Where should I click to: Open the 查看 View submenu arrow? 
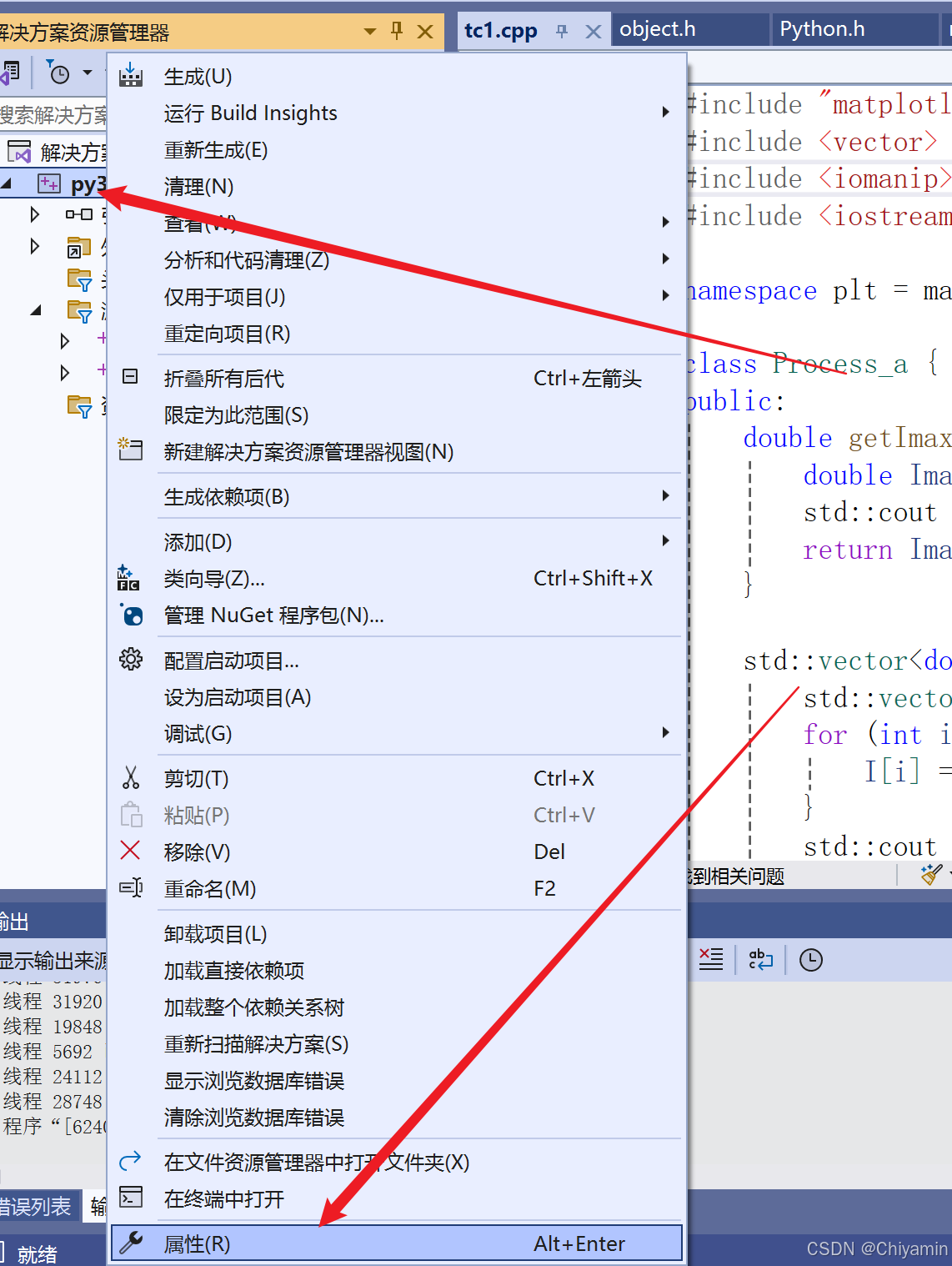[665, 222]
